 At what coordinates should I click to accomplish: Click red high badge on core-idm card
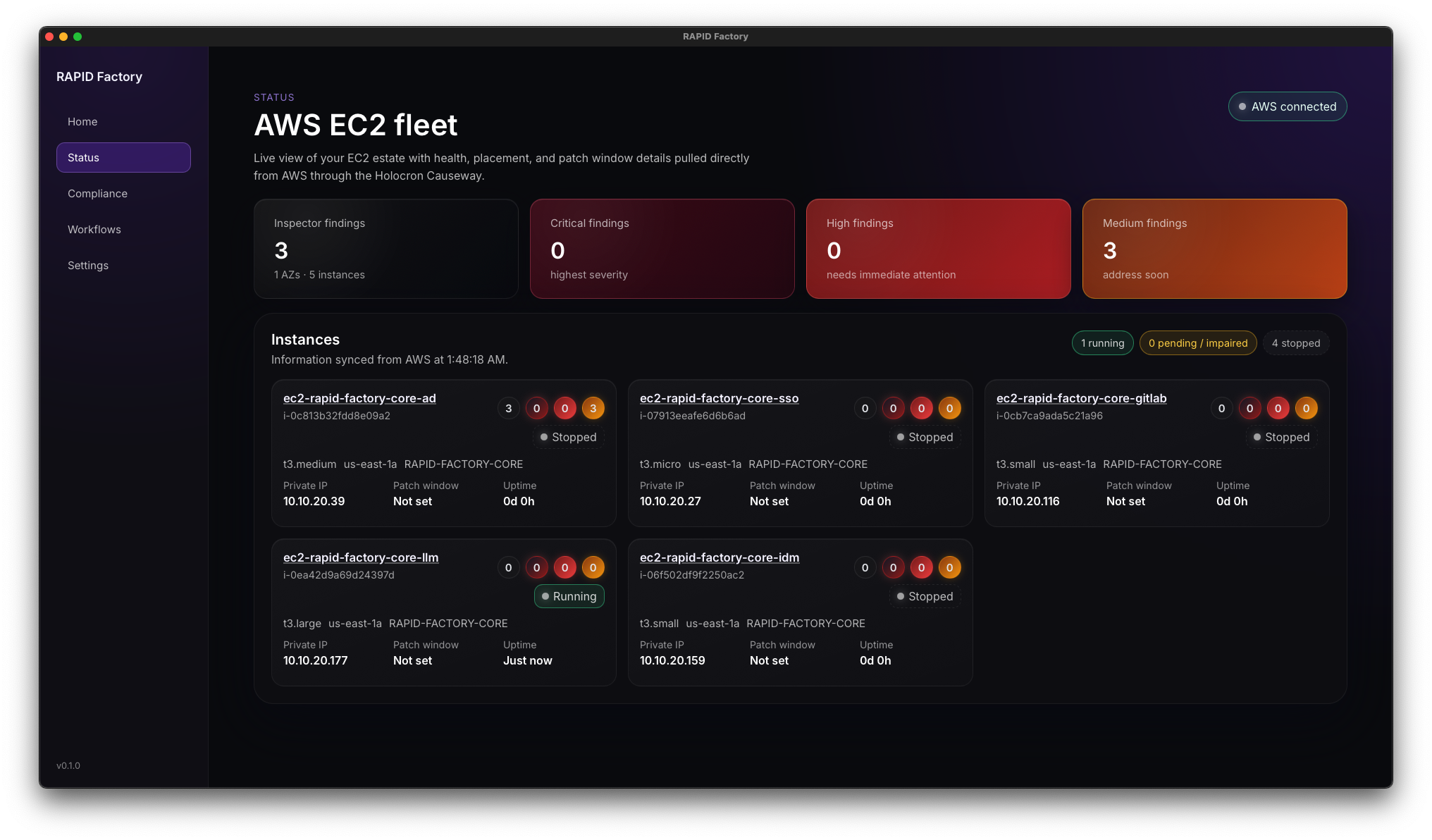pos(921,568)
